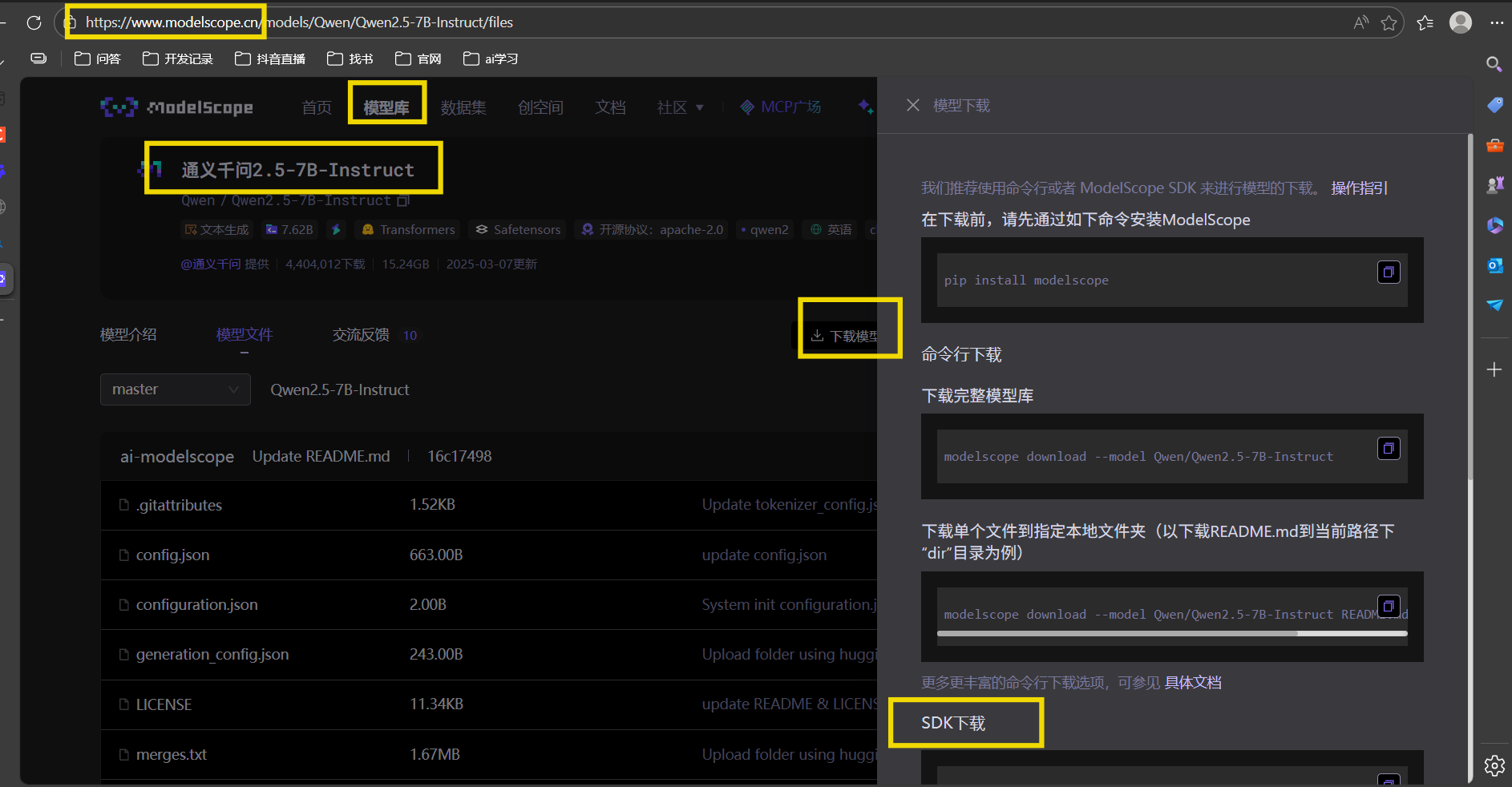Expand the 社区 navigation dropdown
This screenshot has height=787, width=1512.
tap(680, 107)
